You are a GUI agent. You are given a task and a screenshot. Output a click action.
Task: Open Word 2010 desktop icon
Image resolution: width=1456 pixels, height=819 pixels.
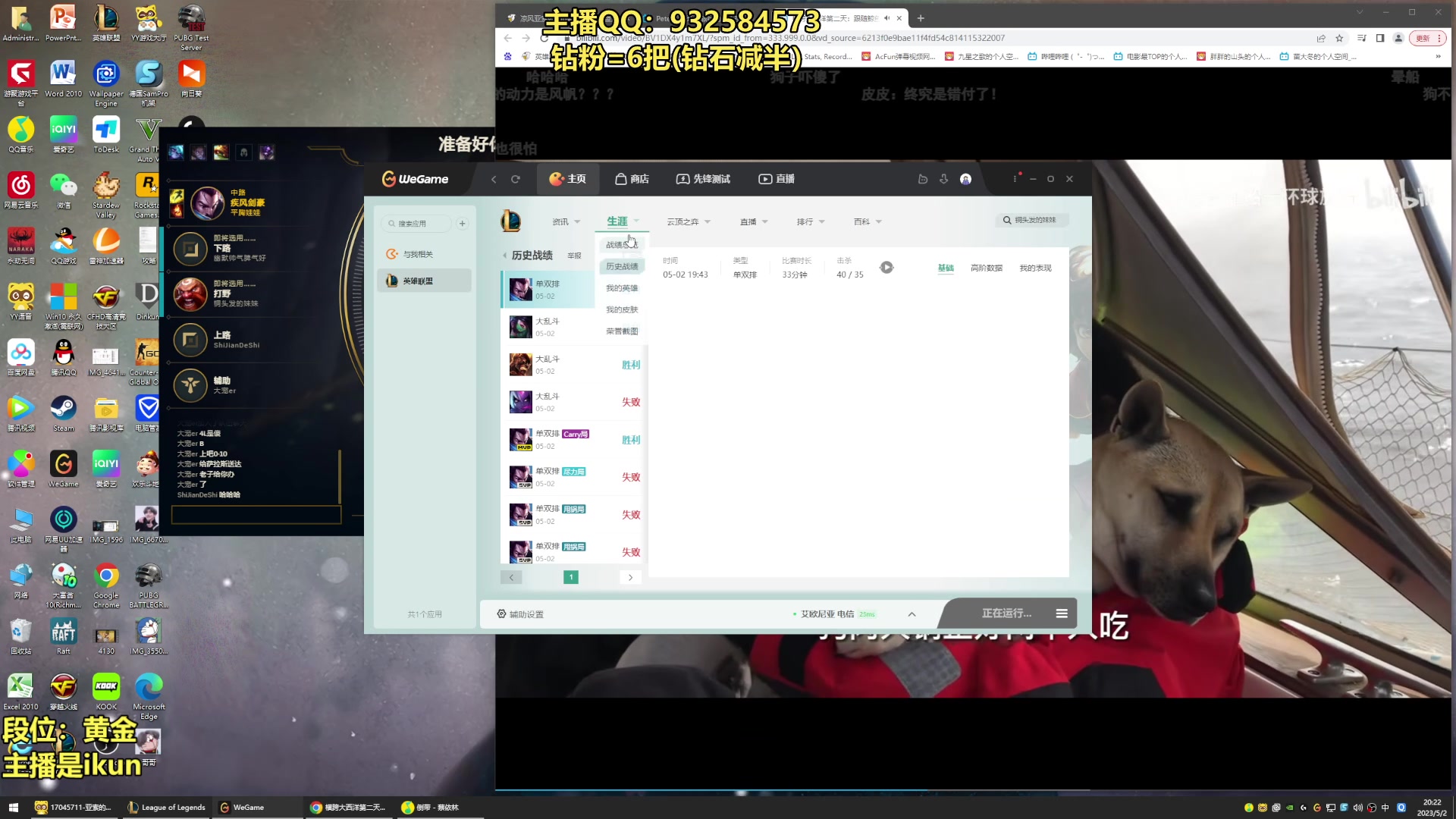[x=64, y=79]
